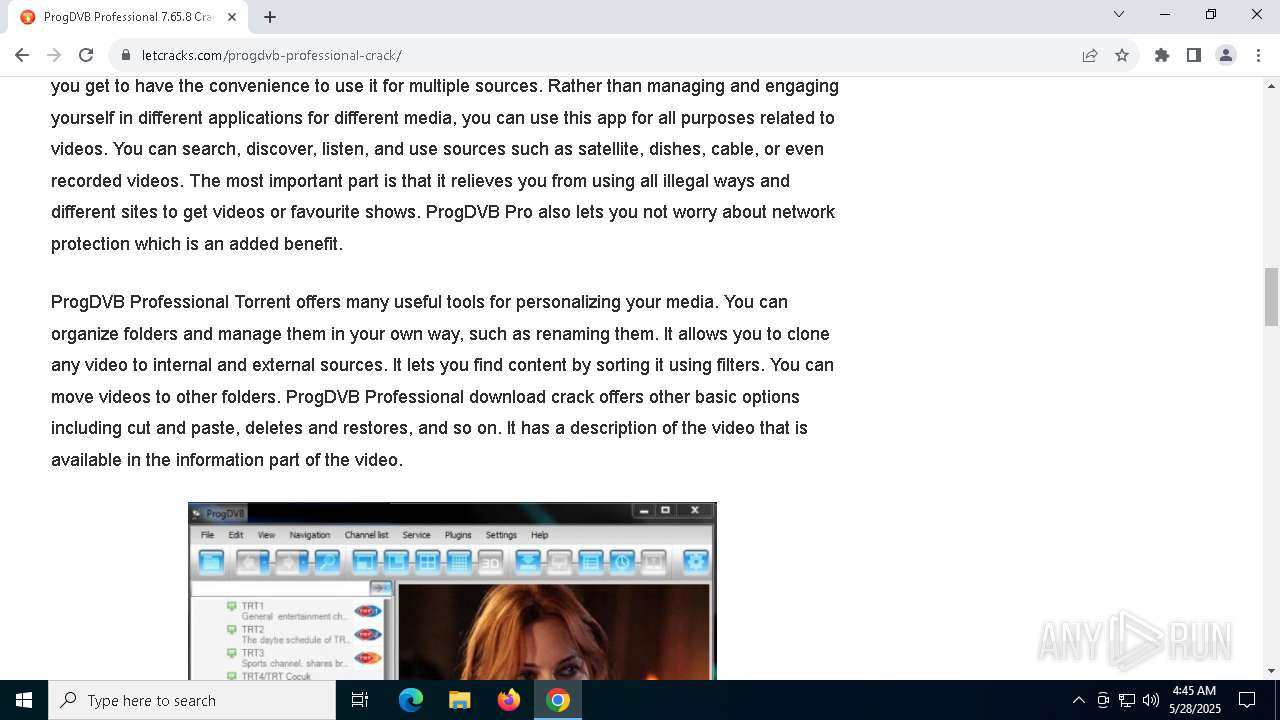Click Plugins menu in ProgDVB screenshot
The height and width of the screenshot is (720, 1280).
[x=458, y=535]
